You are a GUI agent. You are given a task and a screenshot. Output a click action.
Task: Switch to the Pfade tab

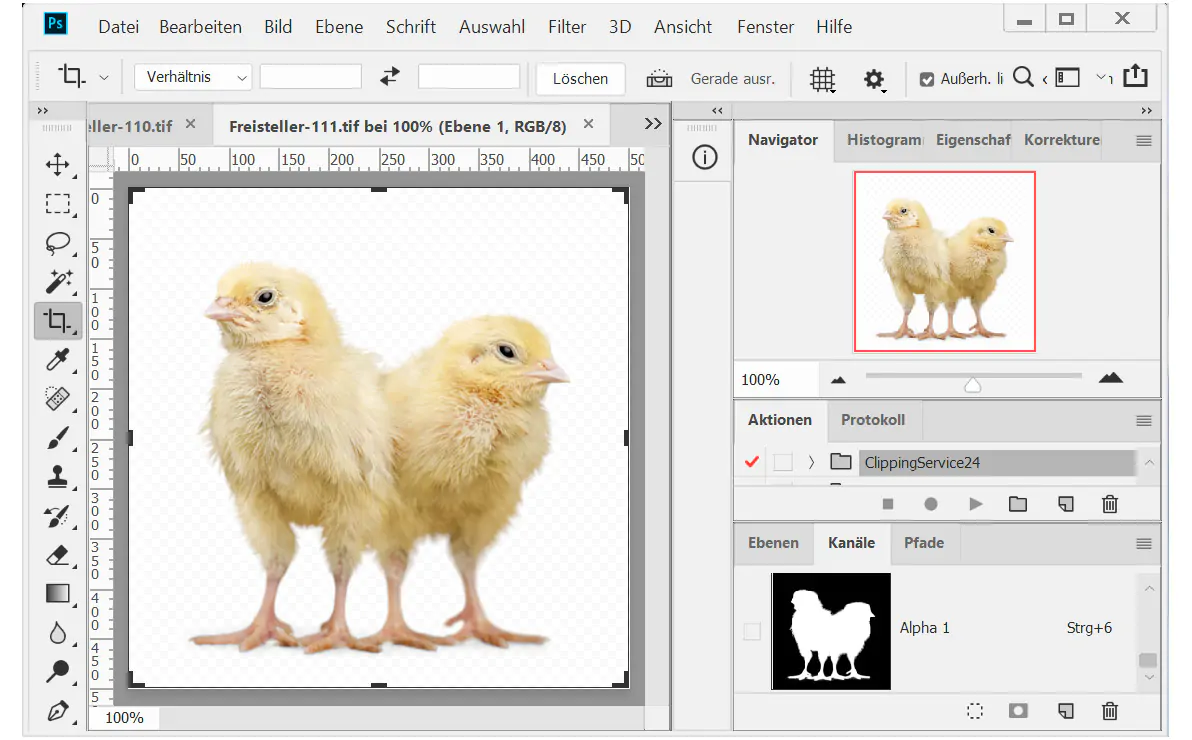point(924,543)
